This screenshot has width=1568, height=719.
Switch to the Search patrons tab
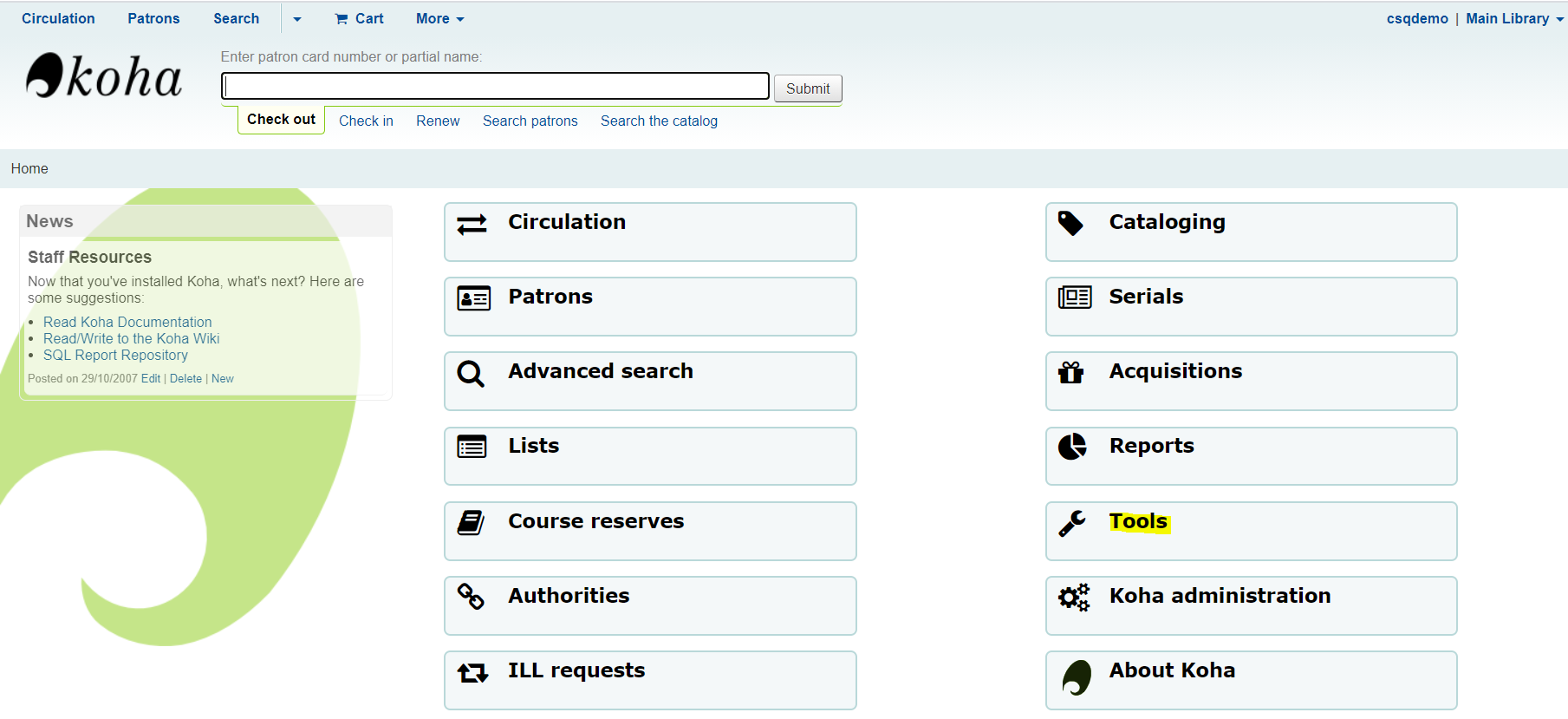pyautogui.click(x=530, y=121)
